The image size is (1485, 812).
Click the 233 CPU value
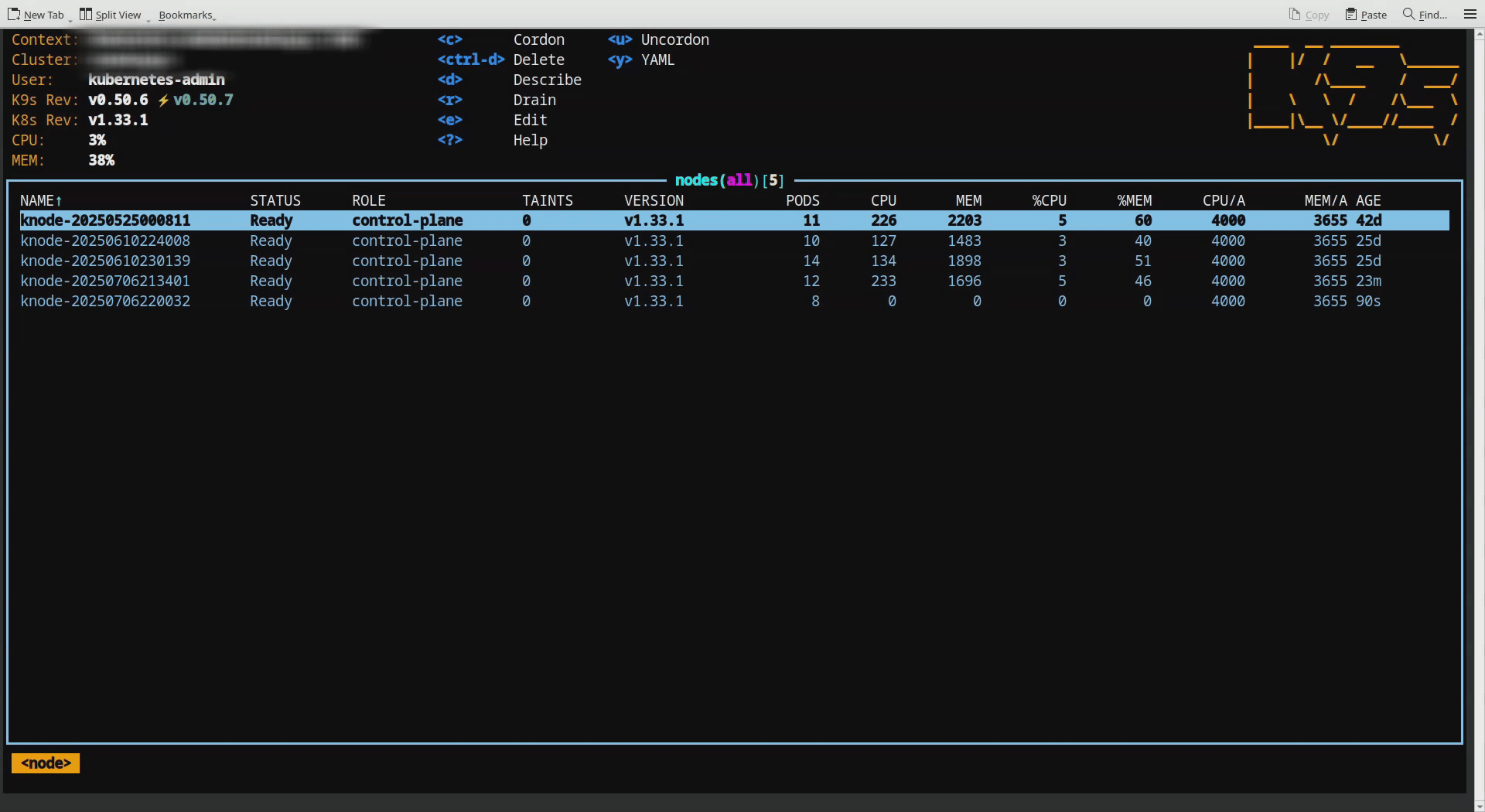click(883, 281)
